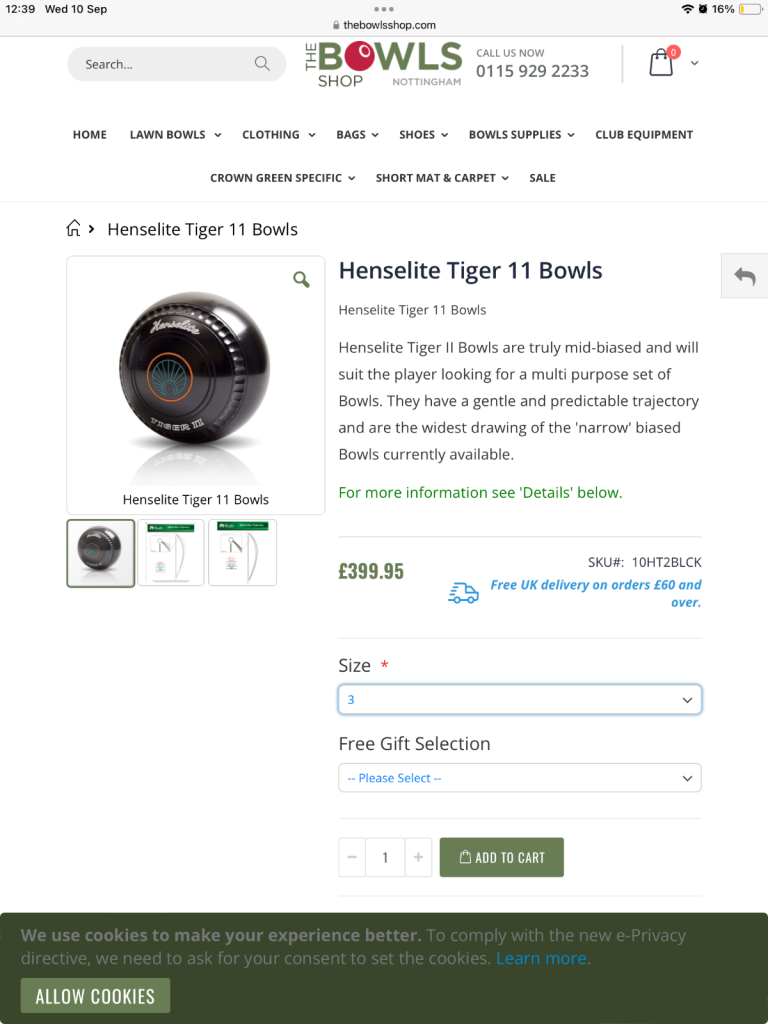Expand the Lawn Bowls menu

(x=175, y=135)
